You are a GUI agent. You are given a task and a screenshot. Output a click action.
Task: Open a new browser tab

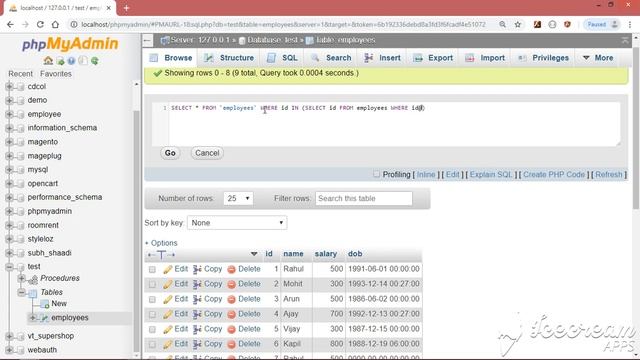coord(126,8)
